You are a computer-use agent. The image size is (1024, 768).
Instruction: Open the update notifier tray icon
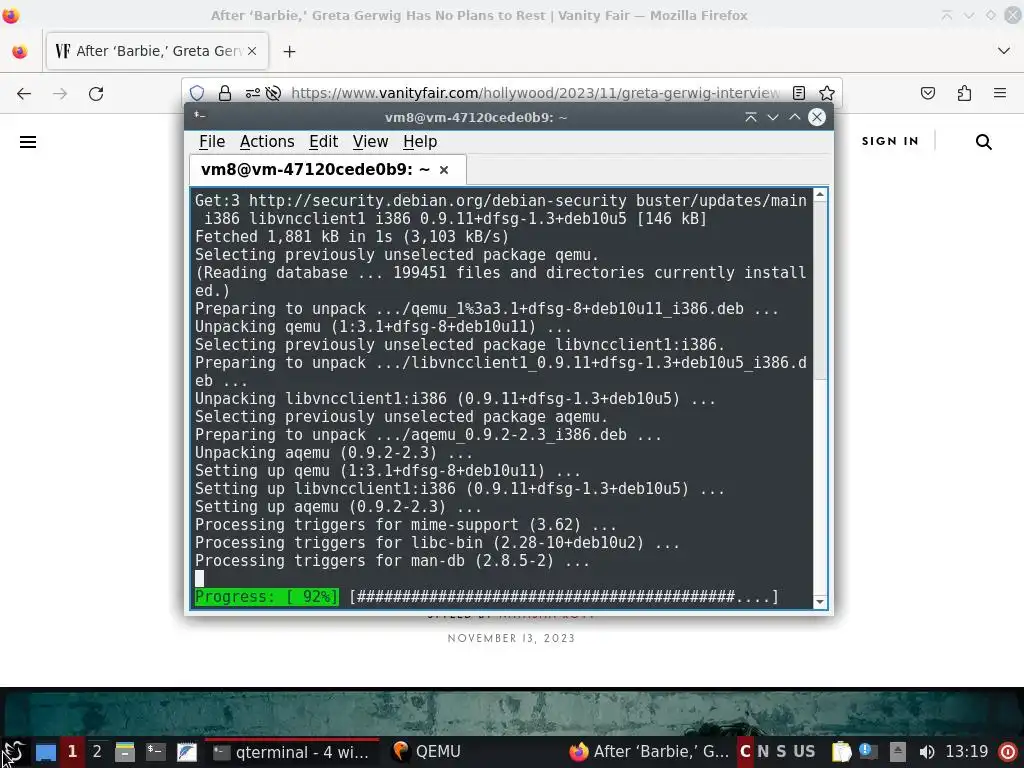(869, 752)
